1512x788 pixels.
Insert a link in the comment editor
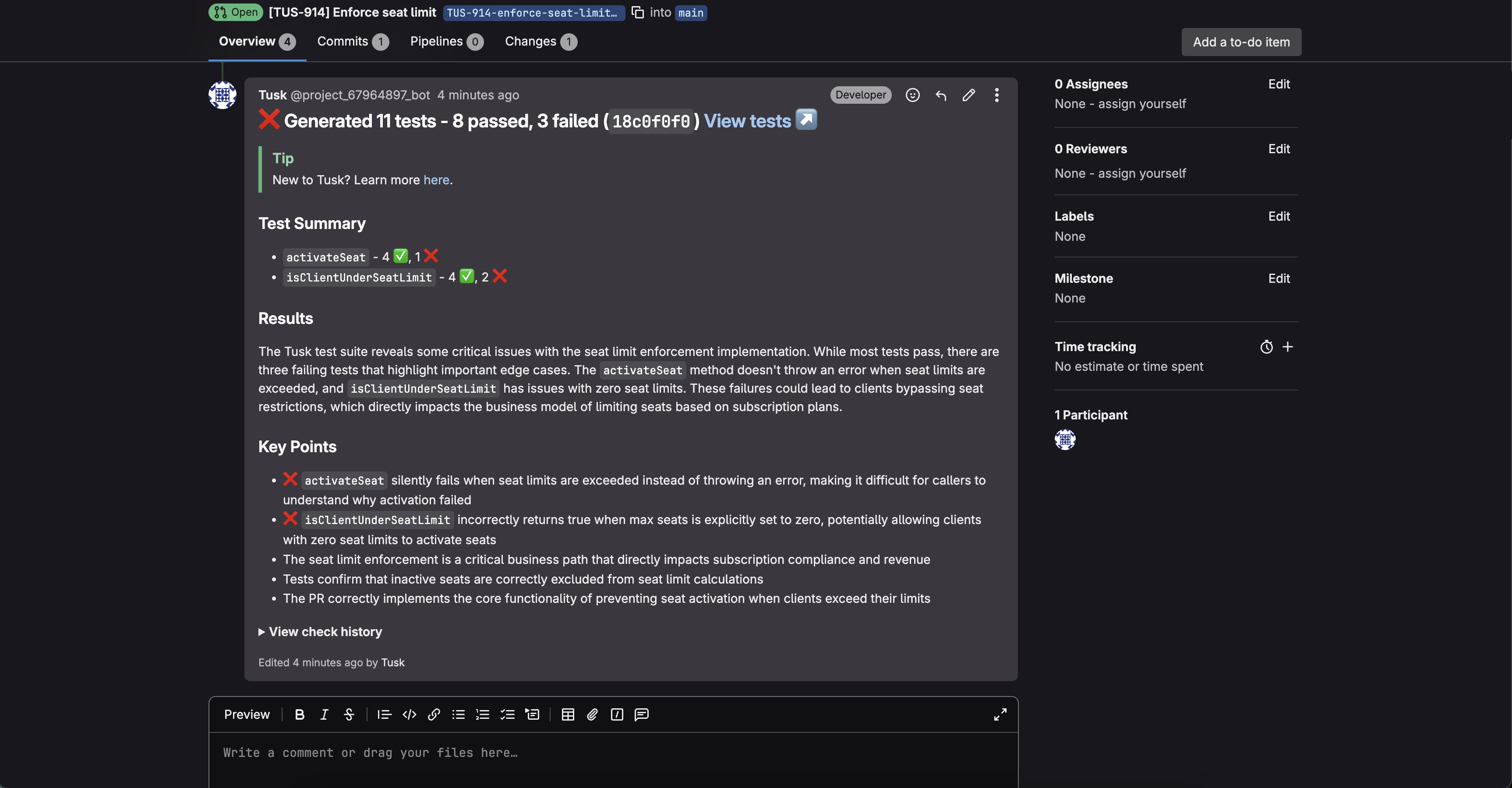(x=434, y=714)
